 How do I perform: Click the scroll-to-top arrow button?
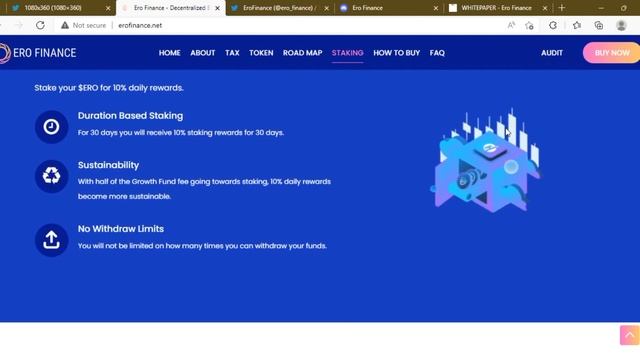(630, 335)
